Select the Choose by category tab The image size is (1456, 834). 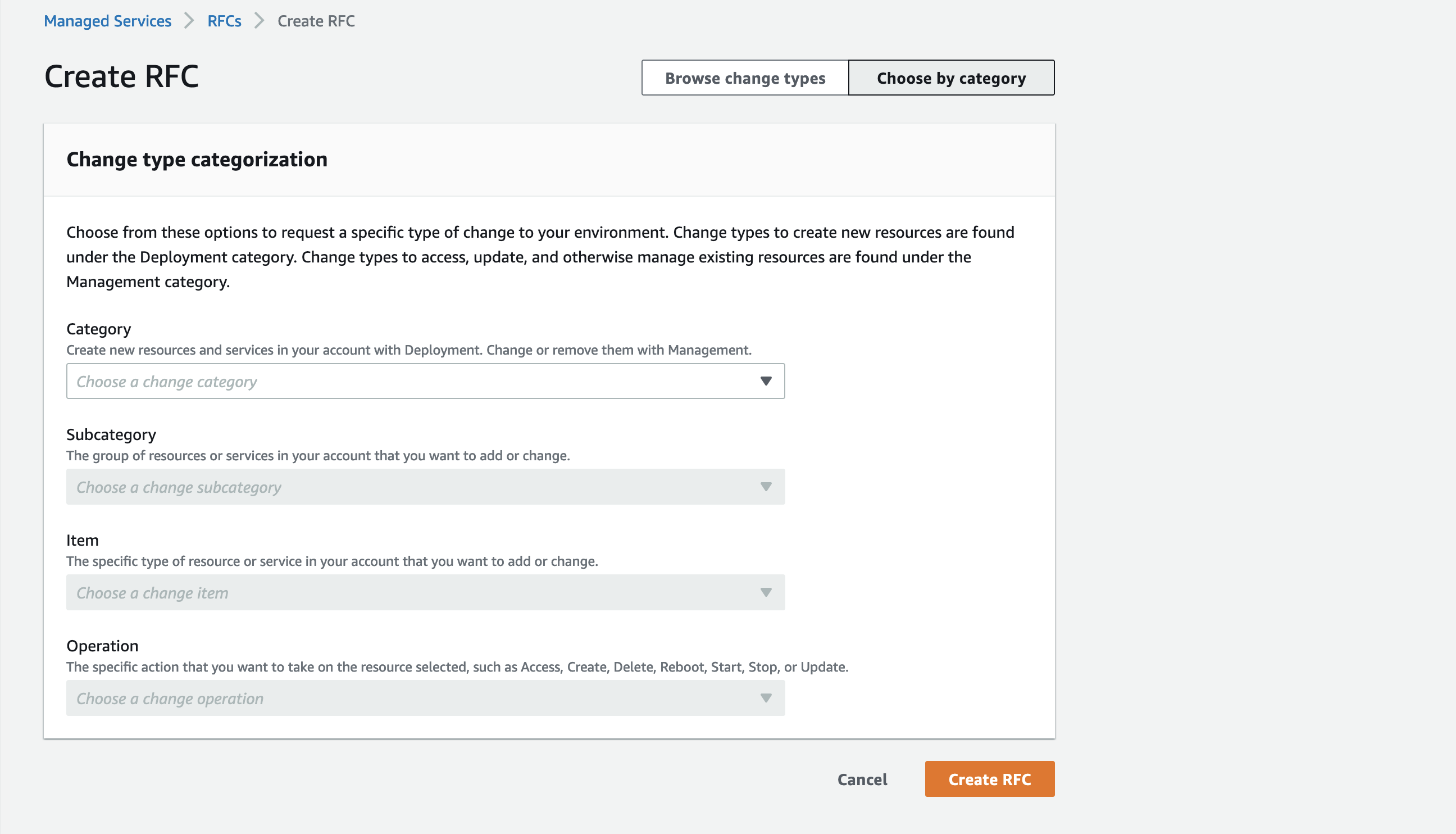coord(950,78)
